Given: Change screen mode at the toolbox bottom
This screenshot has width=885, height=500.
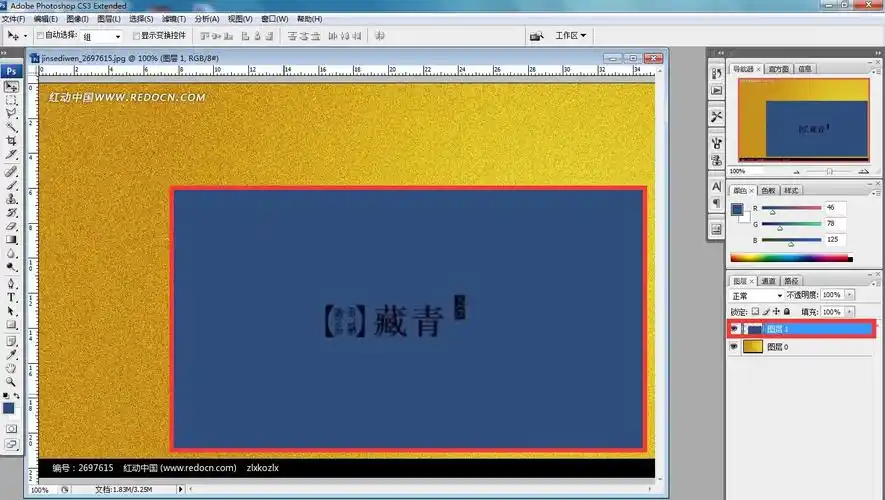Looking at the screenshot, I should (x=11, y=444).
